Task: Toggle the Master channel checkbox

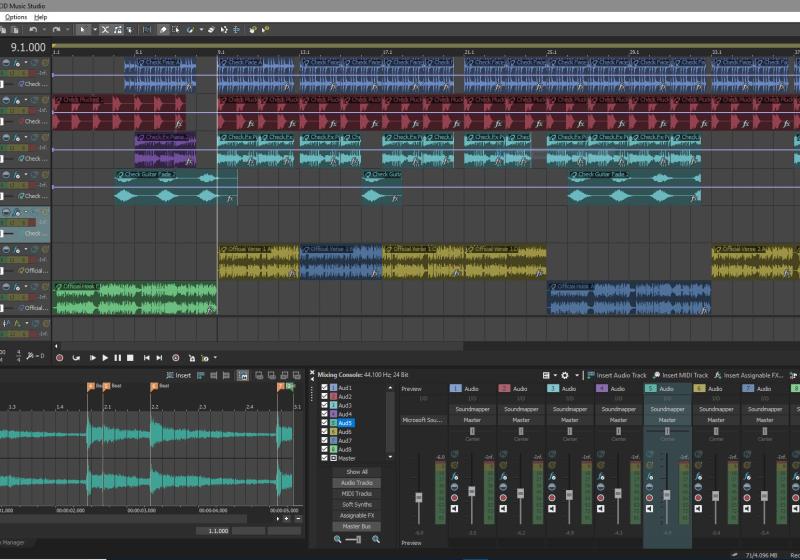Action: click(324, 458)
